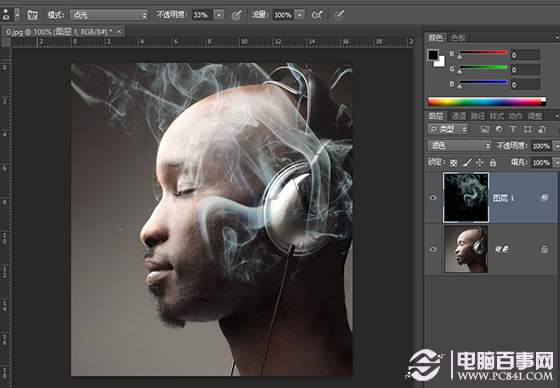560x388 pixels.
Task: Open the brush preset picker arrow
Action: [x=17, y=15]
